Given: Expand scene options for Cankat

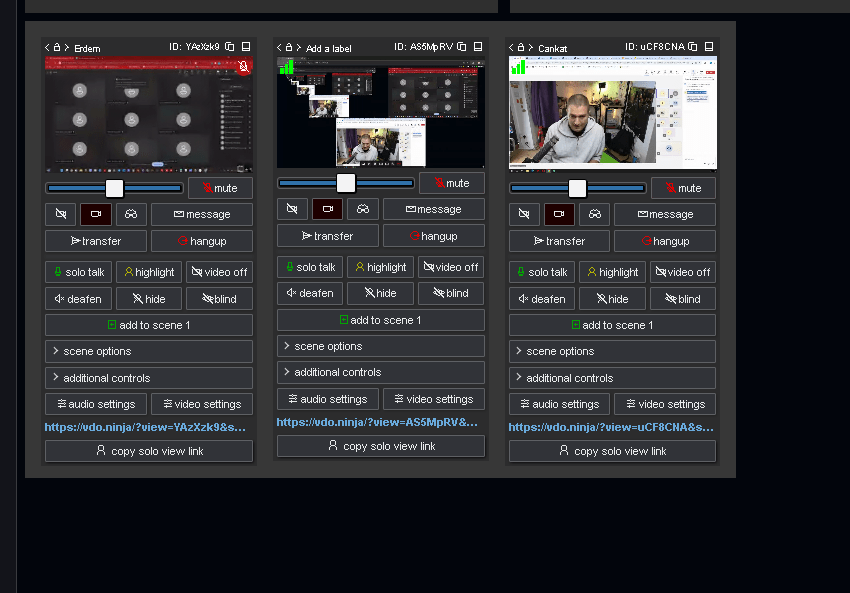Looking at the screenshot, I should pos(613,351).
